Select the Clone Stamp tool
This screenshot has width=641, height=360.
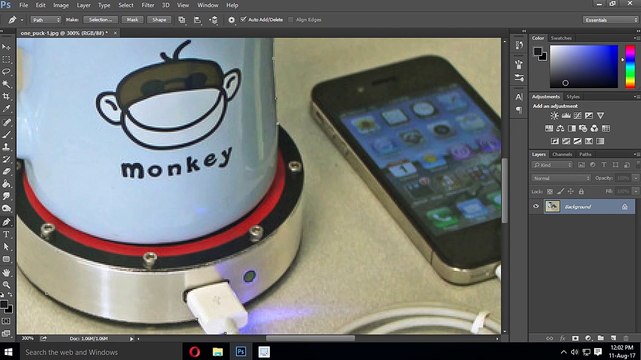tap(6, 147)
